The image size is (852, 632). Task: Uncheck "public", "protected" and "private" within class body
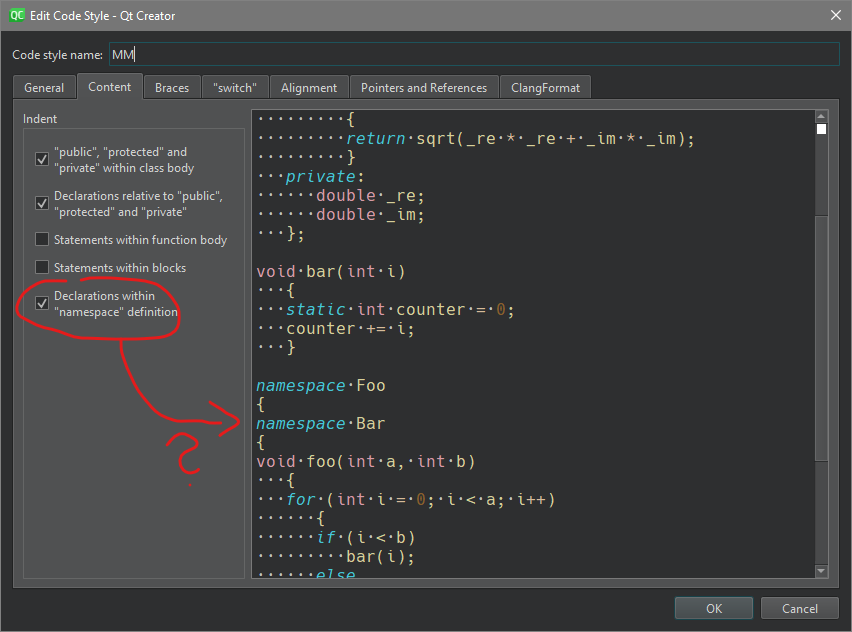[x=42, y=159]
